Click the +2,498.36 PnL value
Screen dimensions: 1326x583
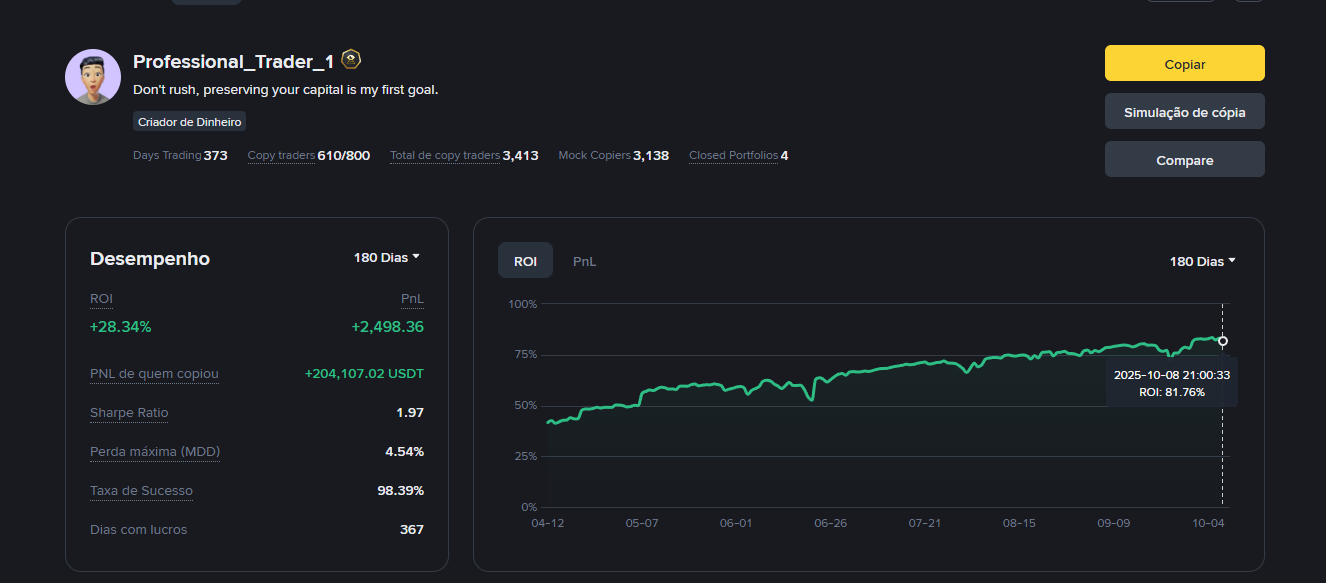click(x=387, y=327)
